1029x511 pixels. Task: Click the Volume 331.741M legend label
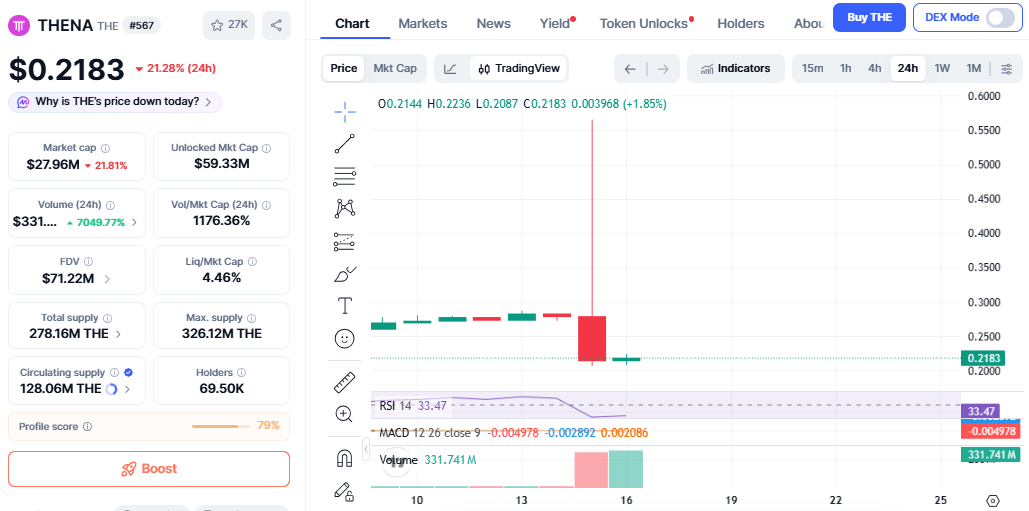[x=428, y=460]
